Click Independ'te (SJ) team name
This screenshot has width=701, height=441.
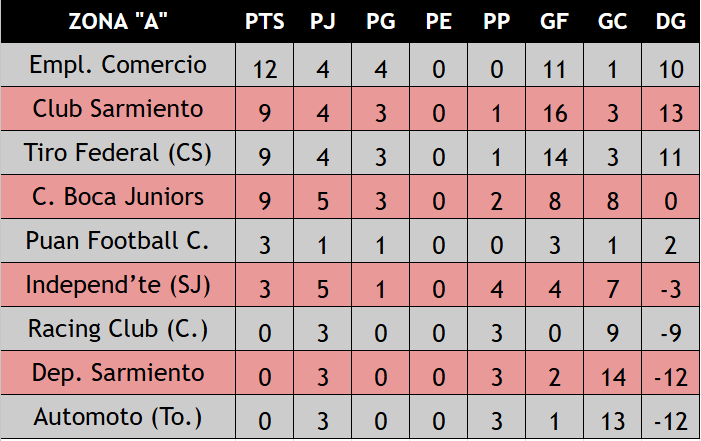[118, 285]
